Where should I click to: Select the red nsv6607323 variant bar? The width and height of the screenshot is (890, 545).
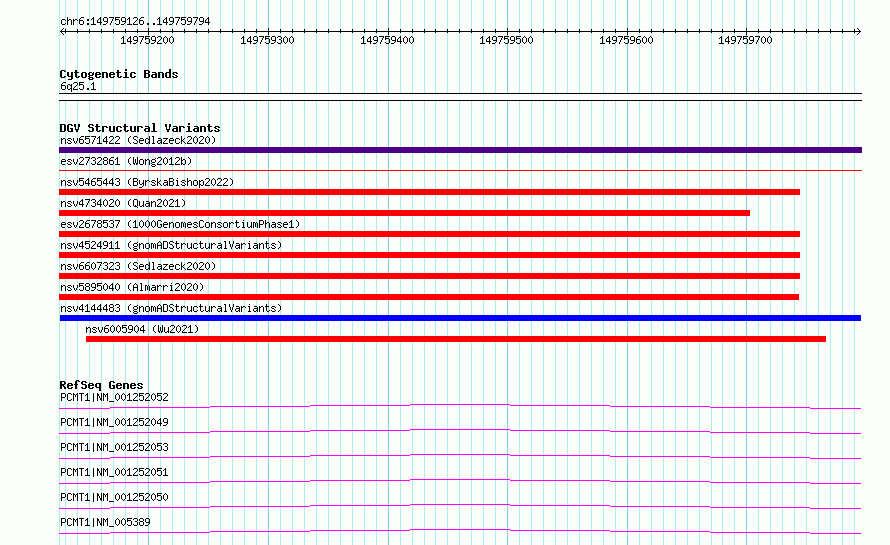tap(430, 276)
